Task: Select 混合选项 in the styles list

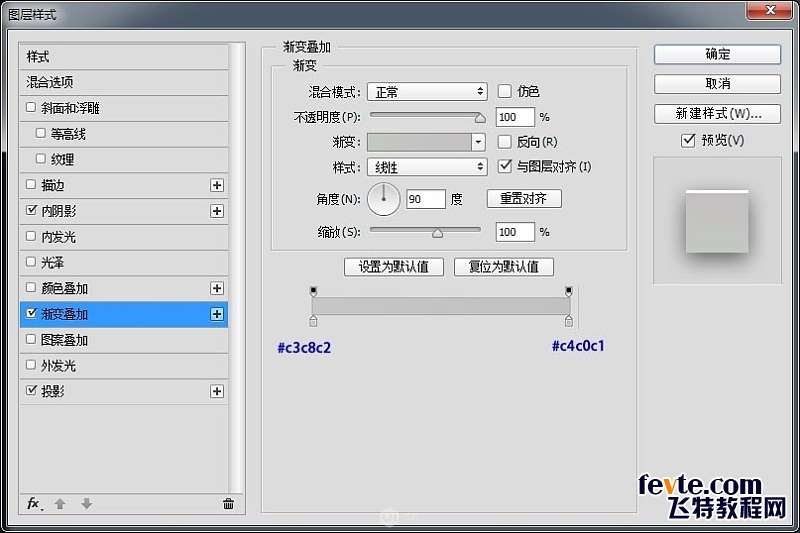Action: (50, 82)
